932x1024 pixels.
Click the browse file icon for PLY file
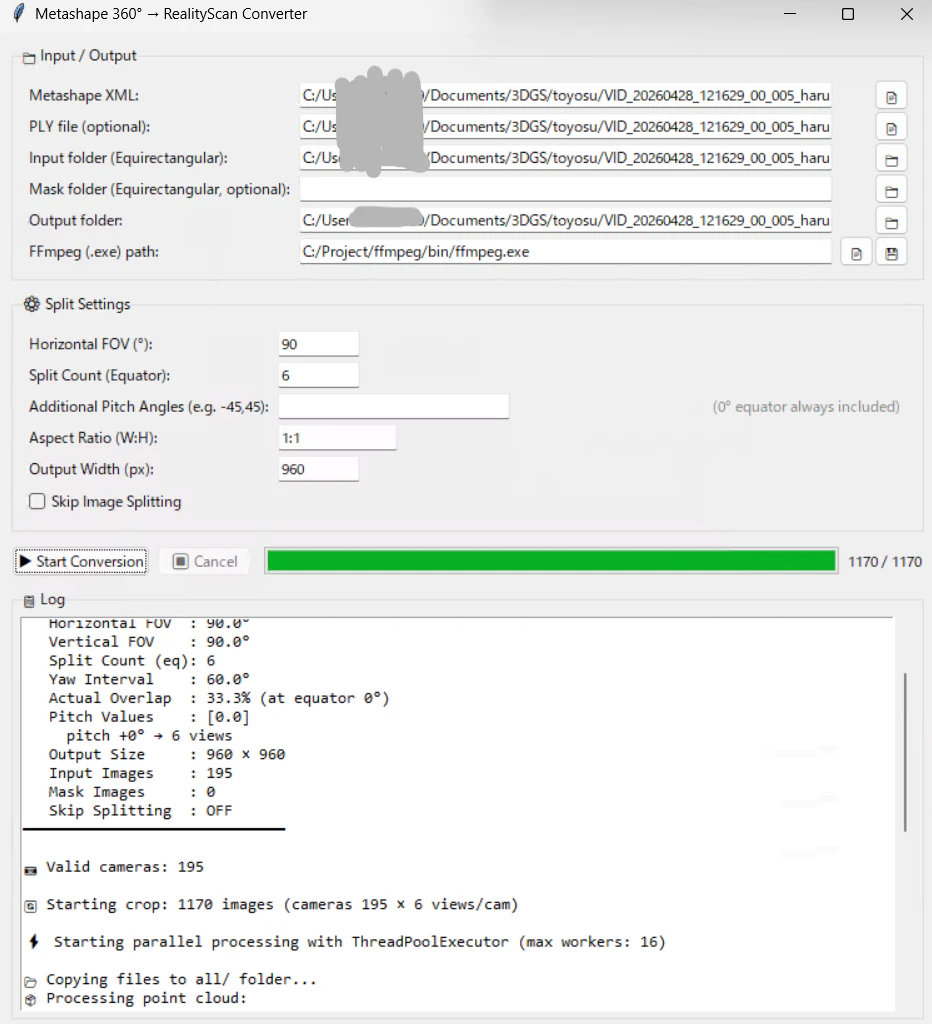(x=891, y=128)
